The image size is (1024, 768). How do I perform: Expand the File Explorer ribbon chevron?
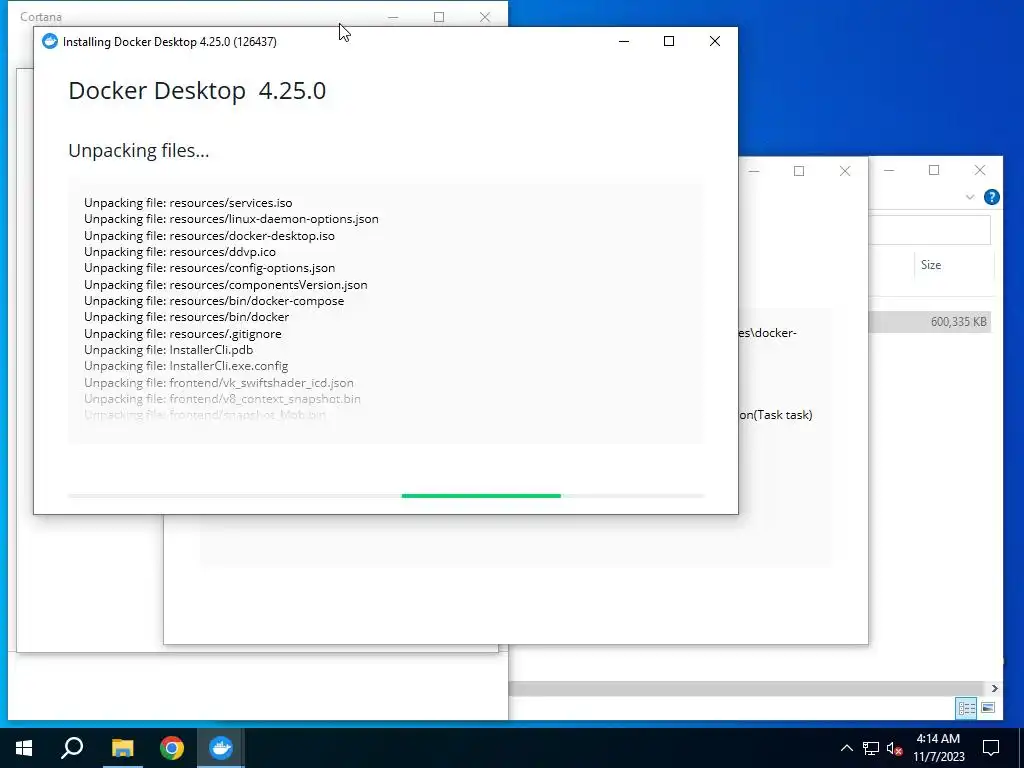click(970, 197)
